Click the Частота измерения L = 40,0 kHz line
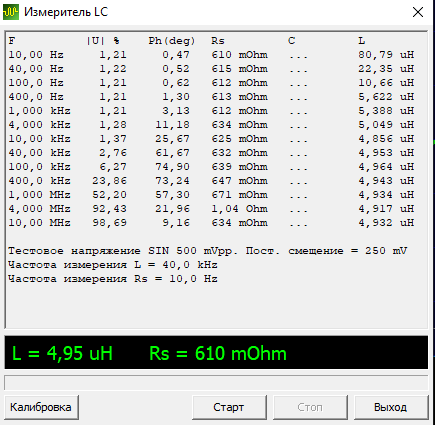This screenshot has height=425, width=435. pos(113,265)
